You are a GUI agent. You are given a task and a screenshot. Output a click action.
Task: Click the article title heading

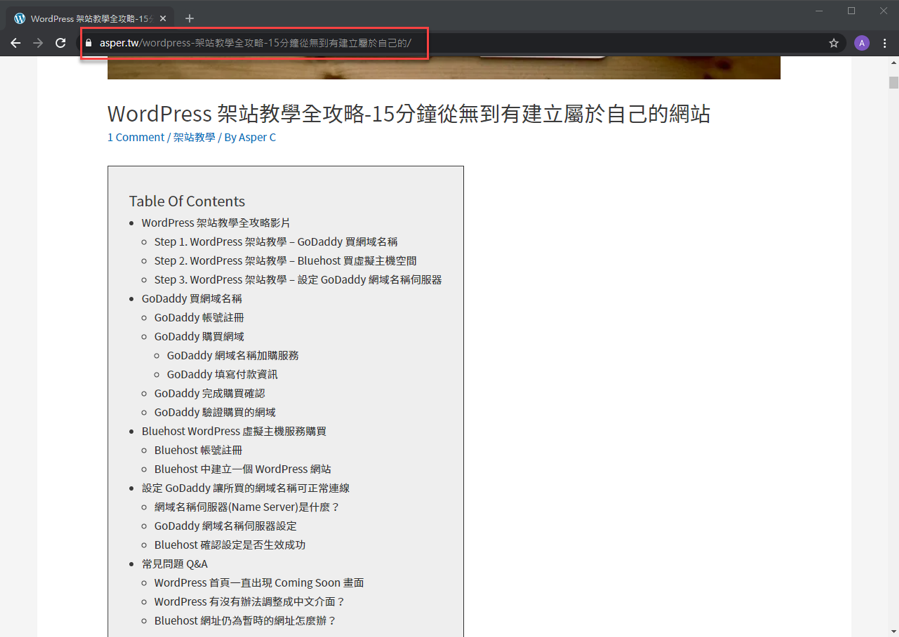[x=409, y=114]
